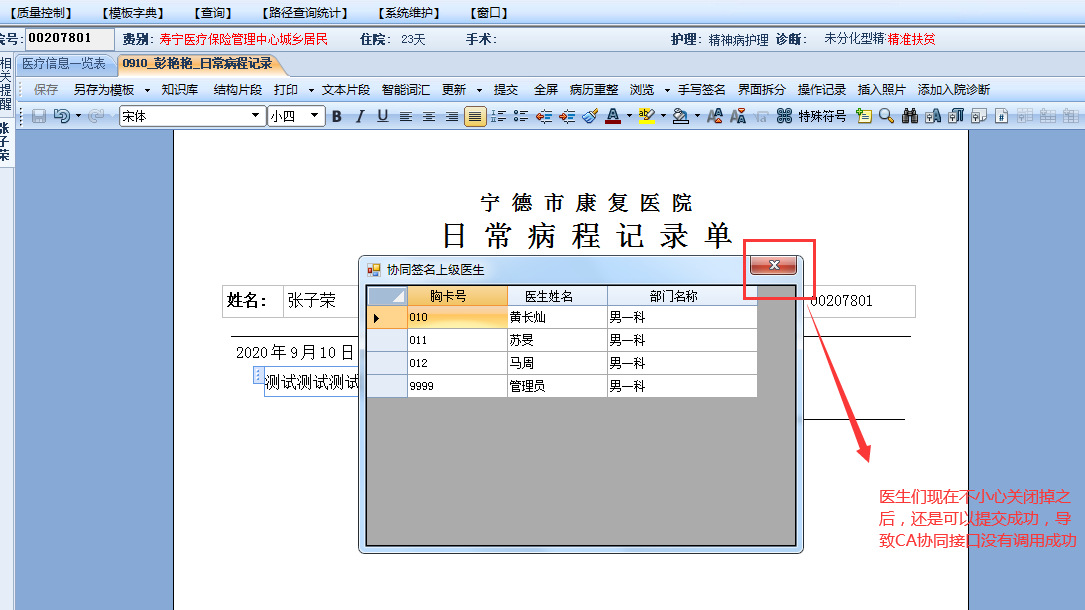This screenshot has width=1085, height=610.
Task: Open the 查询 menu
Action: [x=212, y=13]
